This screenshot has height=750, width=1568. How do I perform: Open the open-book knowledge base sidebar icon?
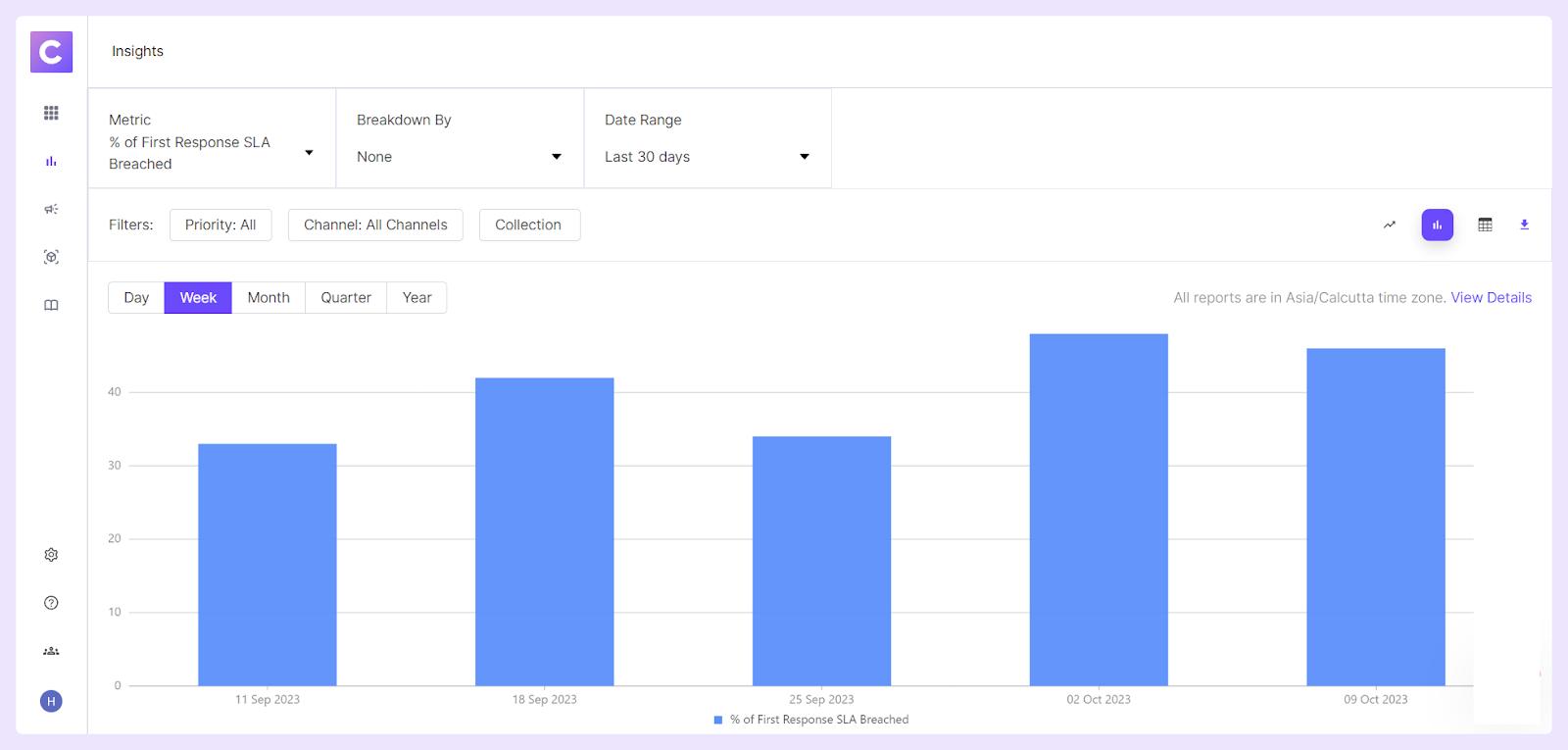51,305
